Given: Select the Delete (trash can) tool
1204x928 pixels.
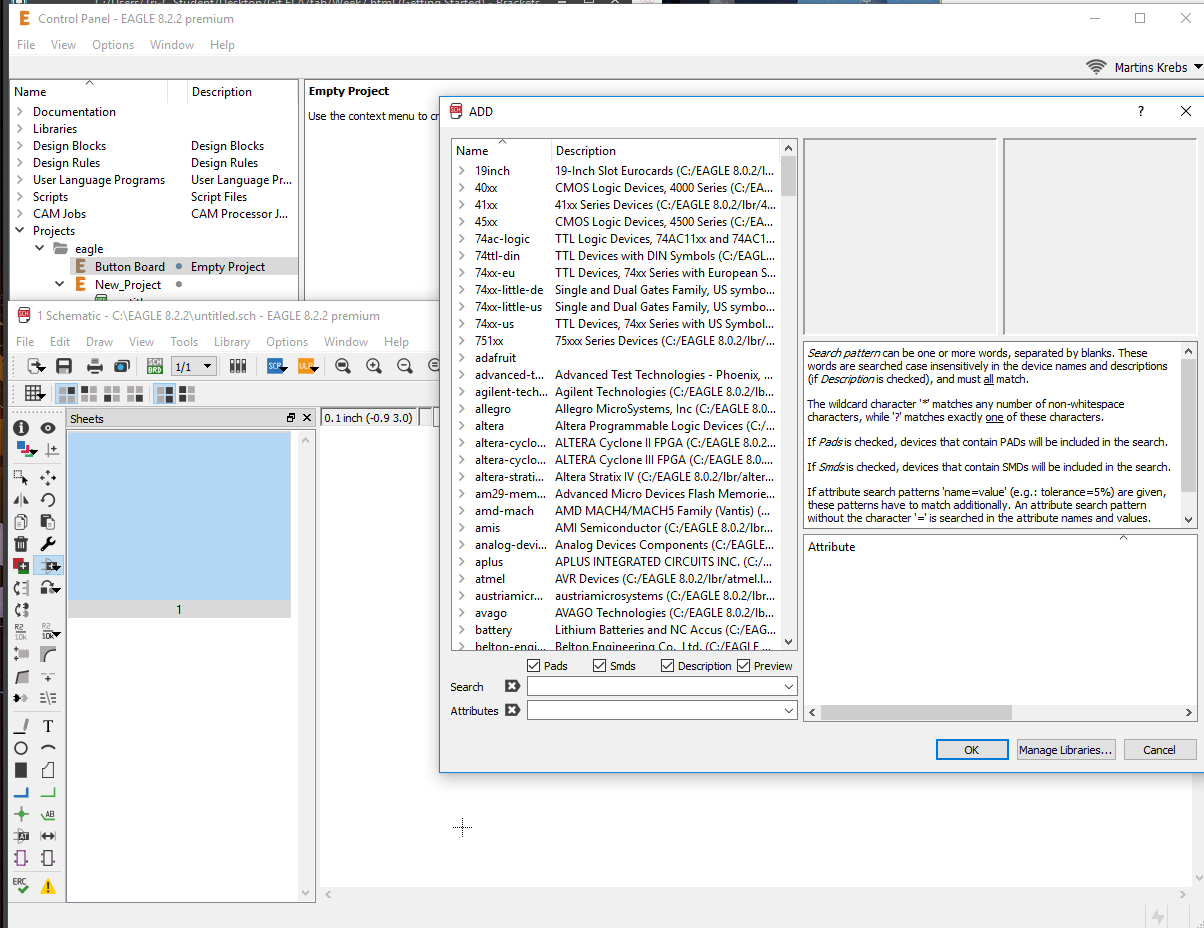Looking at the screenshot, I should tap(21, 544).
